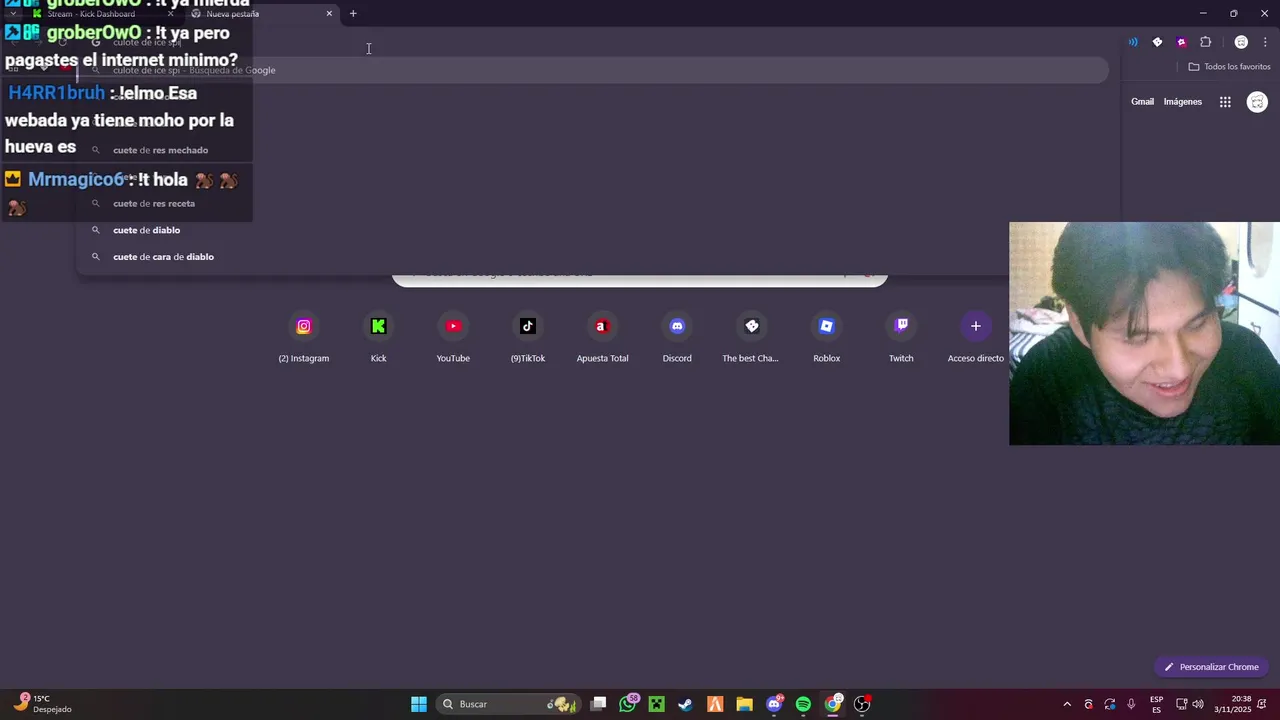Expand the hidden system tray icons chevron

click(x=1067, y=704)
